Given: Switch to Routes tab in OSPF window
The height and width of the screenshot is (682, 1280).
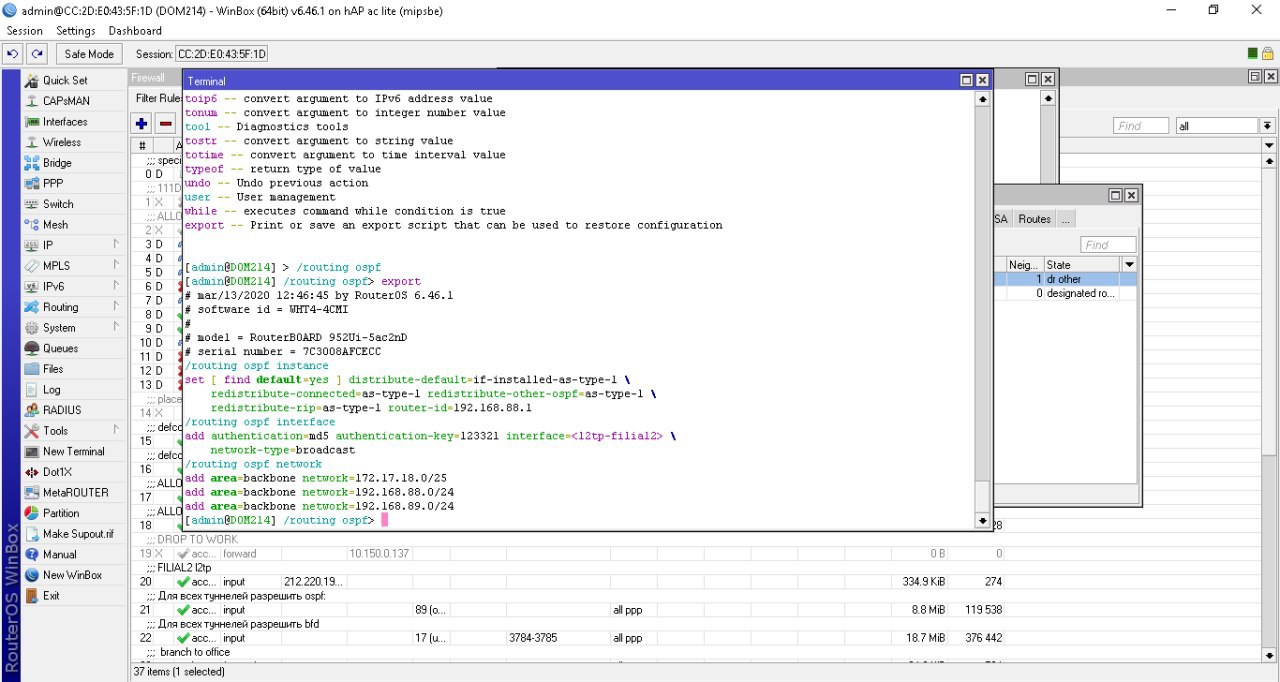Looking at the screenshot, I should coord(1035,219).
